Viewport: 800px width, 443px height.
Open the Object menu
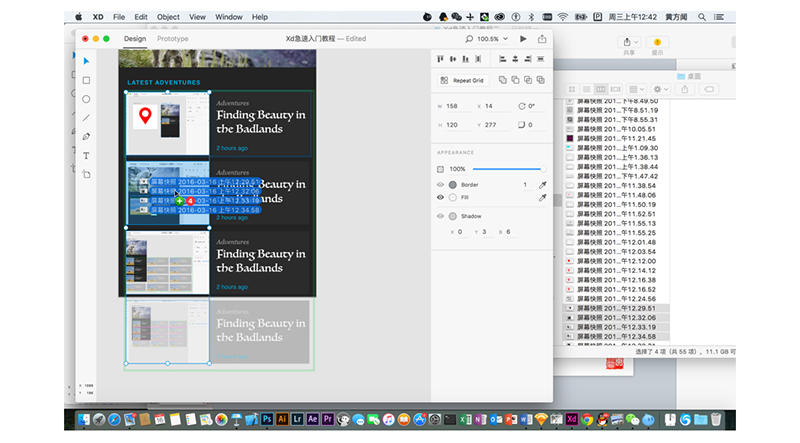tap(168, 17)
